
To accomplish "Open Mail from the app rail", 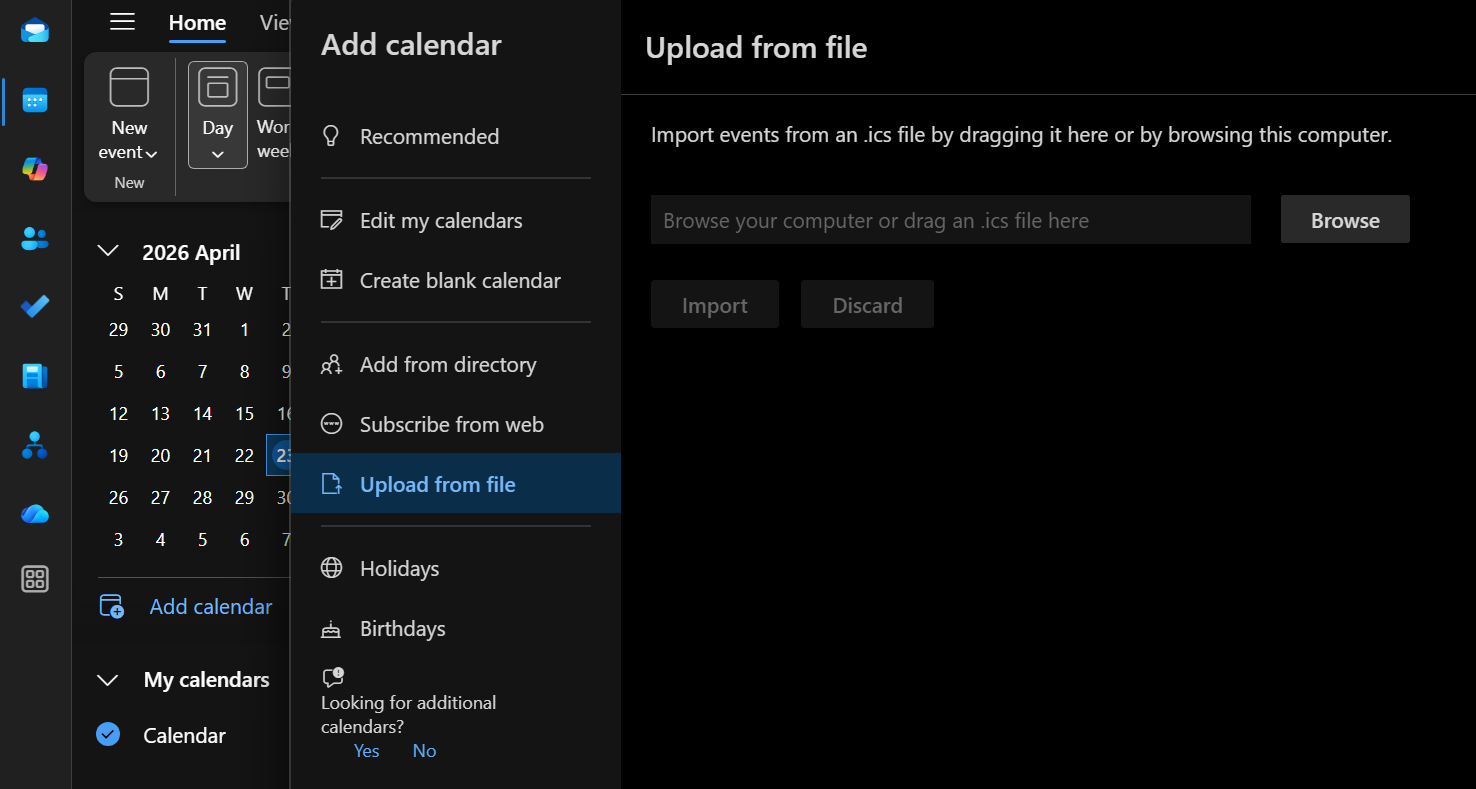I will point(35,31).
